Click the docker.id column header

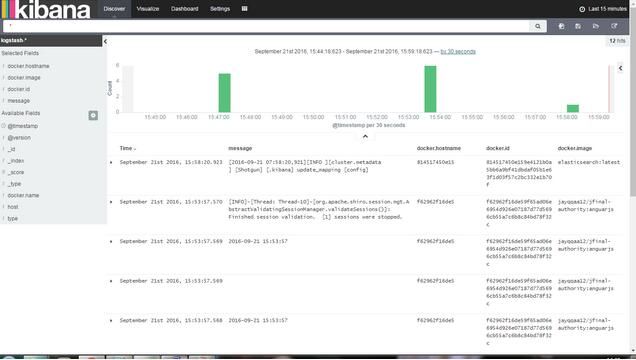coord(497,148)
